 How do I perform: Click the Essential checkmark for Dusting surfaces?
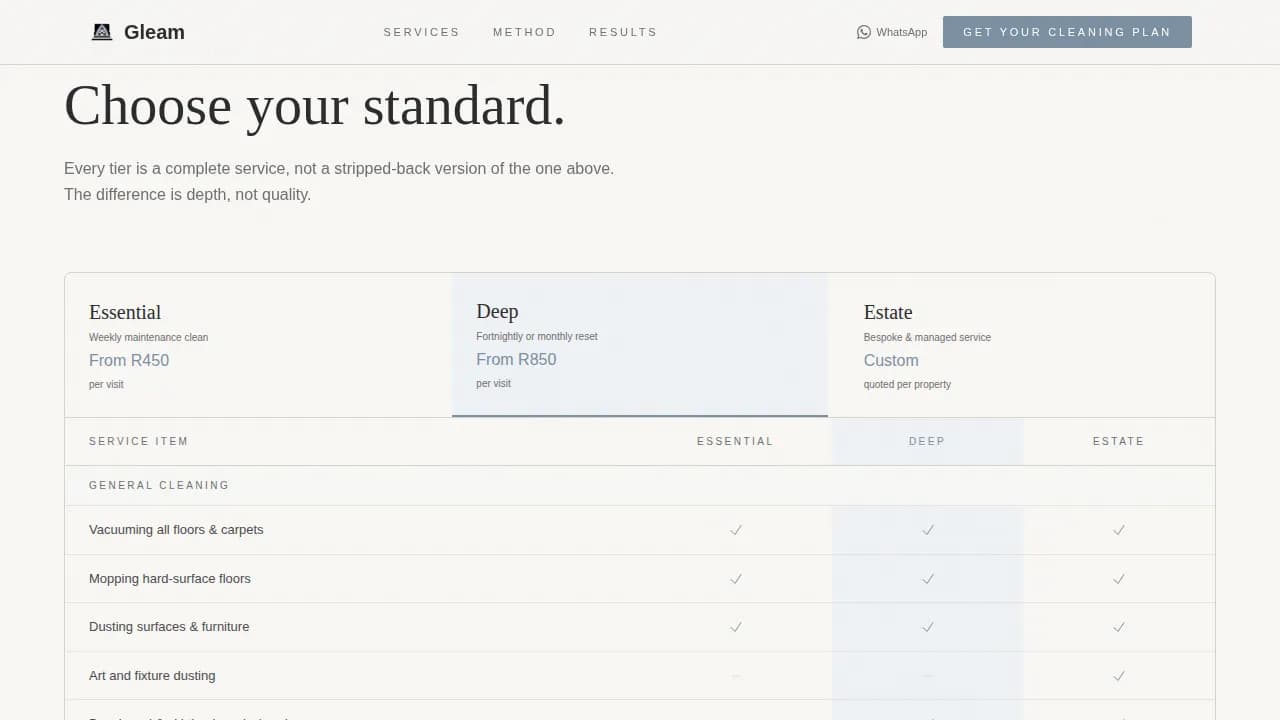(736, 627)
